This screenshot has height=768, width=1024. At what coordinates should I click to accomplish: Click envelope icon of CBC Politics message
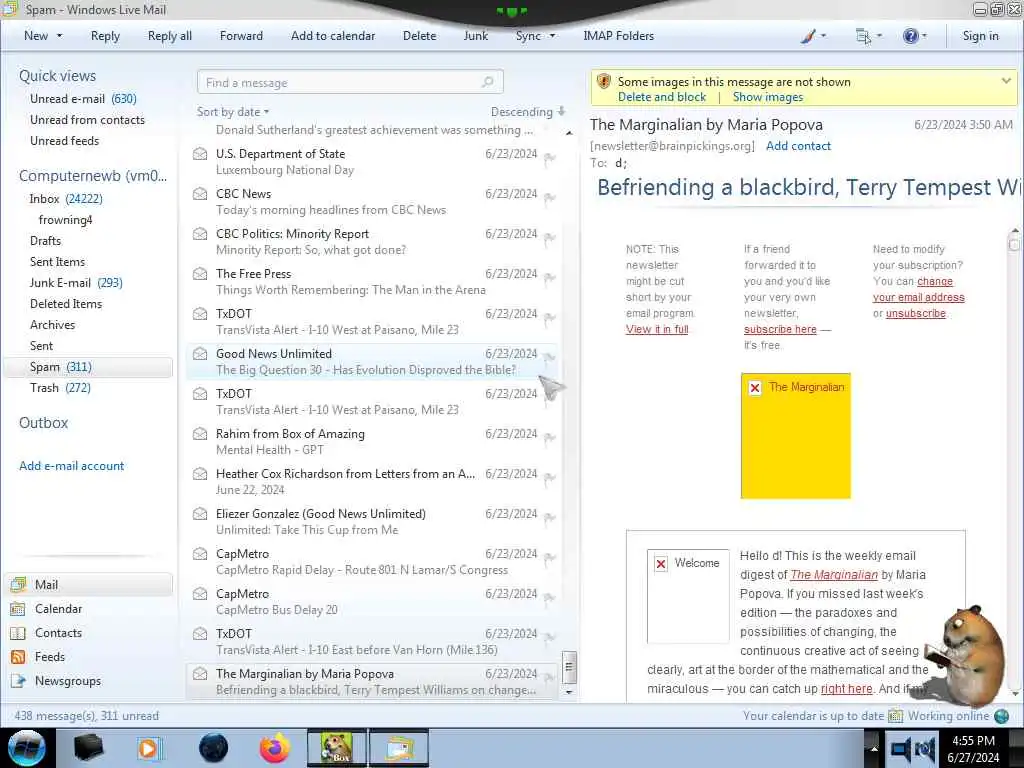pos(200,234)
